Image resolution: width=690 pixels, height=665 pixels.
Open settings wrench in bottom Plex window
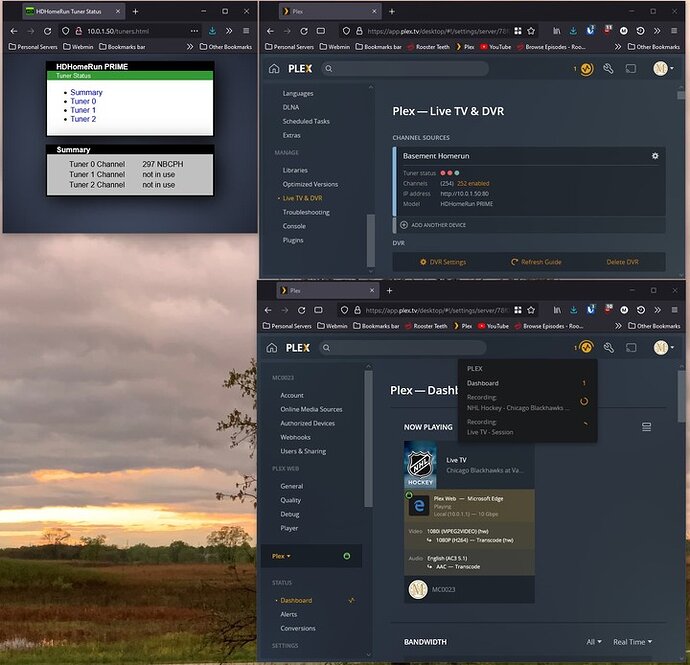pyautogui.click(x=608, y=348)
